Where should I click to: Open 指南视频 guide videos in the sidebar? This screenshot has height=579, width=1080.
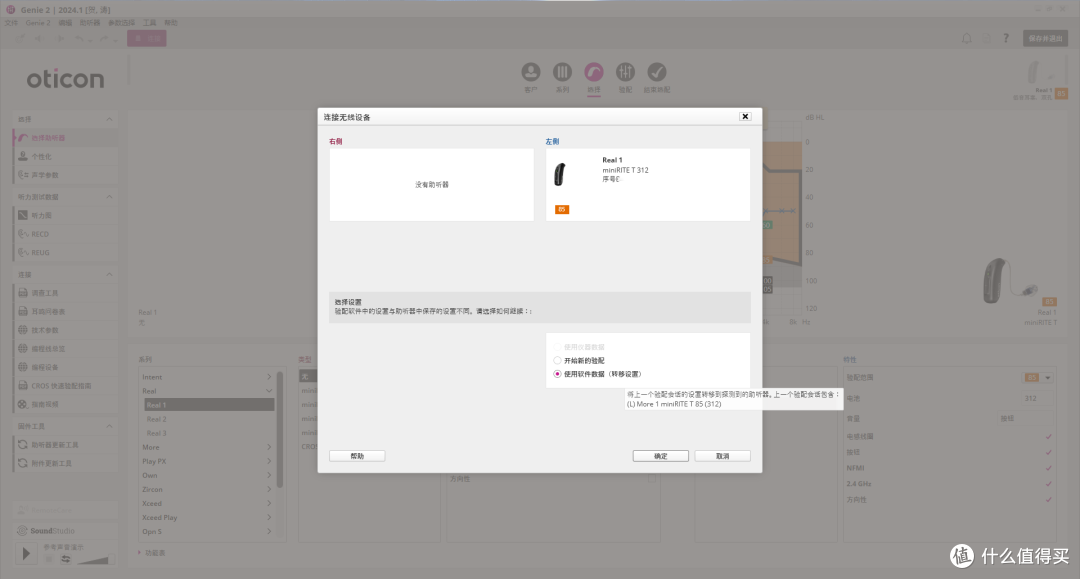[x=65, y=404]
